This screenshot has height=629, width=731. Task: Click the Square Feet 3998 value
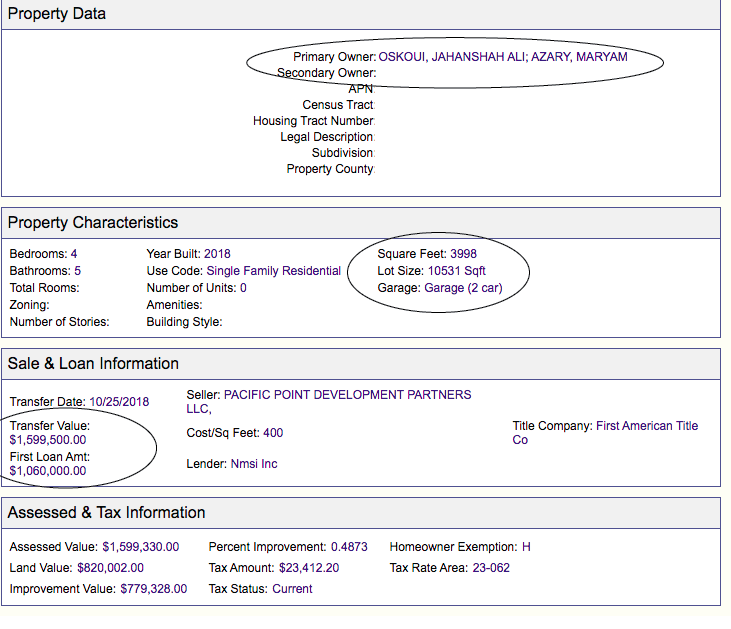pyautogui.click(x=463, y=254)
